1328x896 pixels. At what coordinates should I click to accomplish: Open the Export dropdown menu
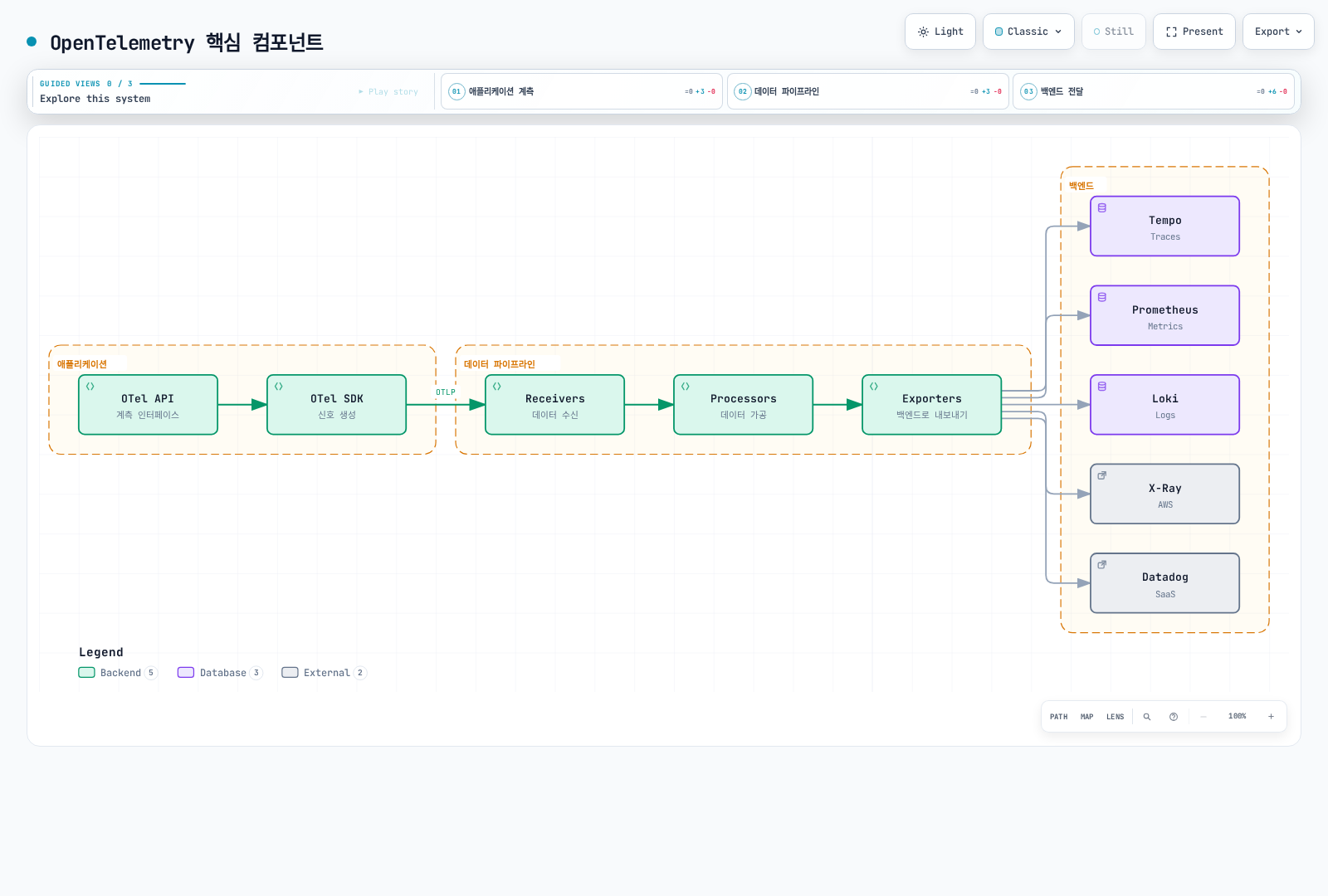[1278, 32]
